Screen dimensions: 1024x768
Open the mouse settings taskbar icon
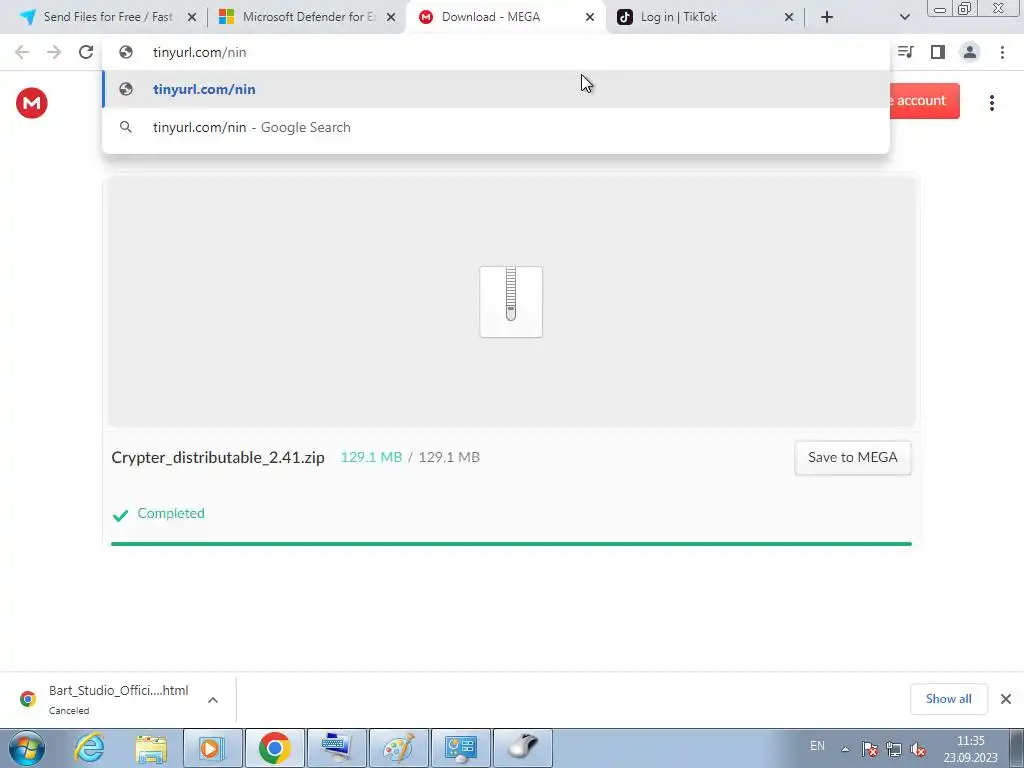point(522,748)
